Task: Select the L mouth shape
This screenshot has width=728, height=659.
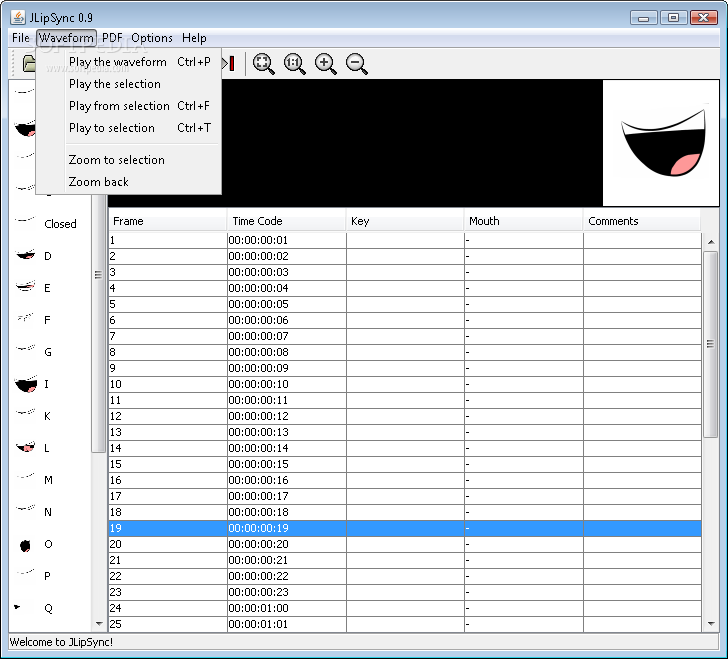Action: click(32, 448)
